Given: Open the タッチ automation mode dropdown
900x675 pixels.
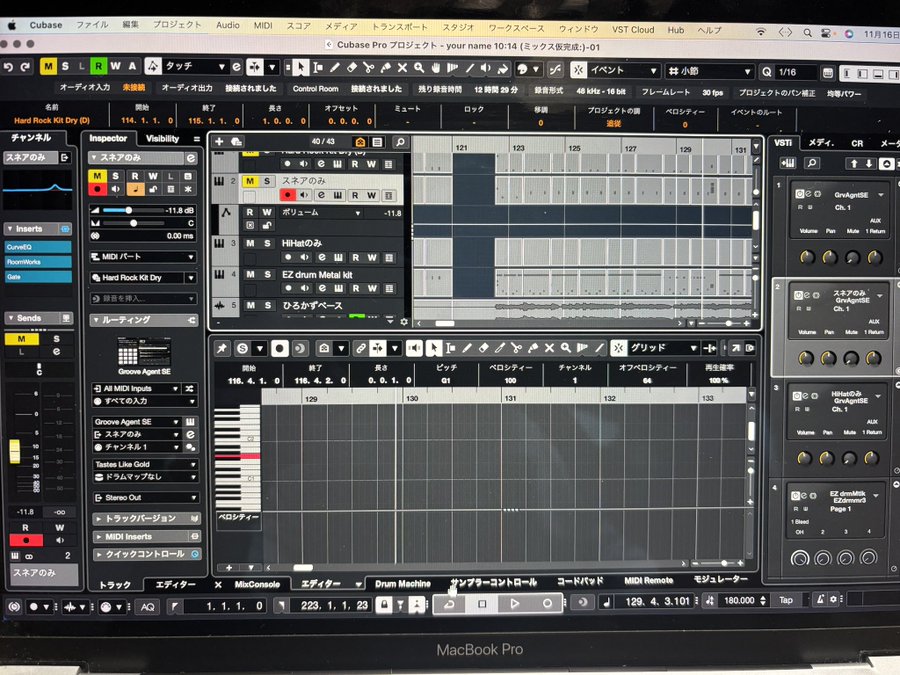Looking at the screenshot, I should (195, 67).
